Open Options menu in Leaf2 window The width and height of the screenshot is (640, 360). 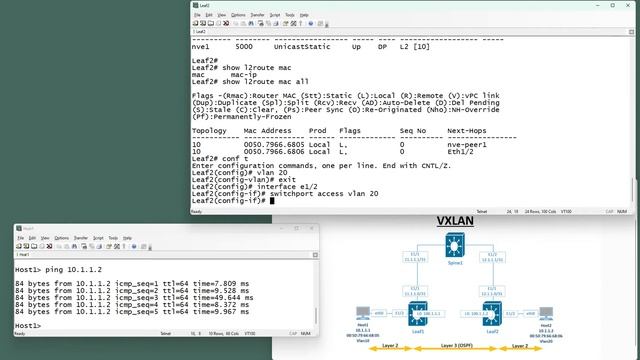point(238,15)
